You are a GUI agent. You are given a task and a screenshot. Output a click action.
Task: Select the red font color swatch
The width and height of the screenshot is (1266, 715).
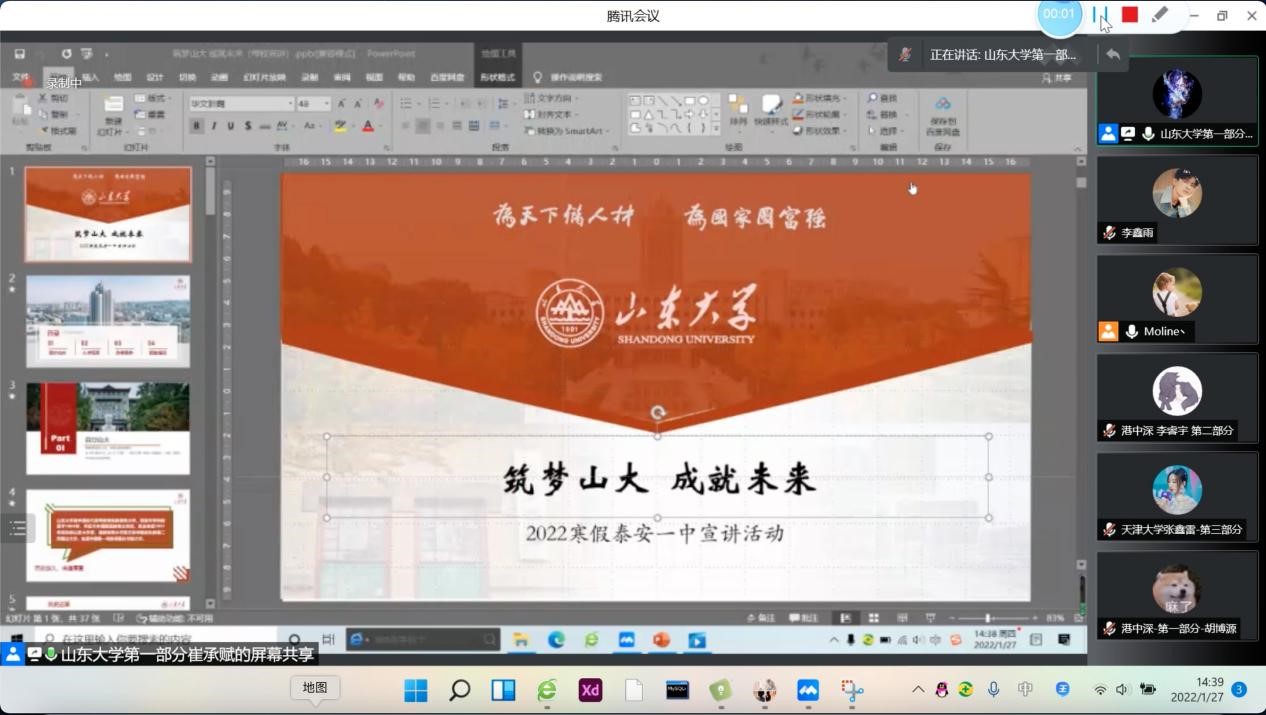pos(368,126)
